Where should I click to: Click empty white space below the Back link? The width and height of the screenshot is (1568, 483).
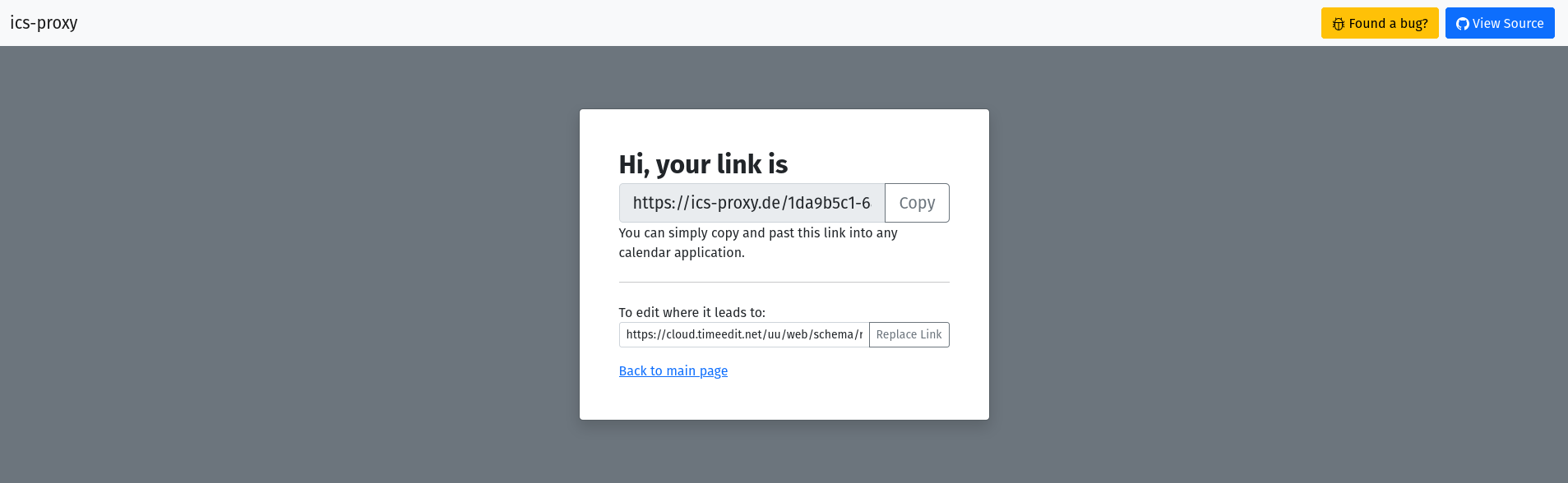click(x=784, y=400)
